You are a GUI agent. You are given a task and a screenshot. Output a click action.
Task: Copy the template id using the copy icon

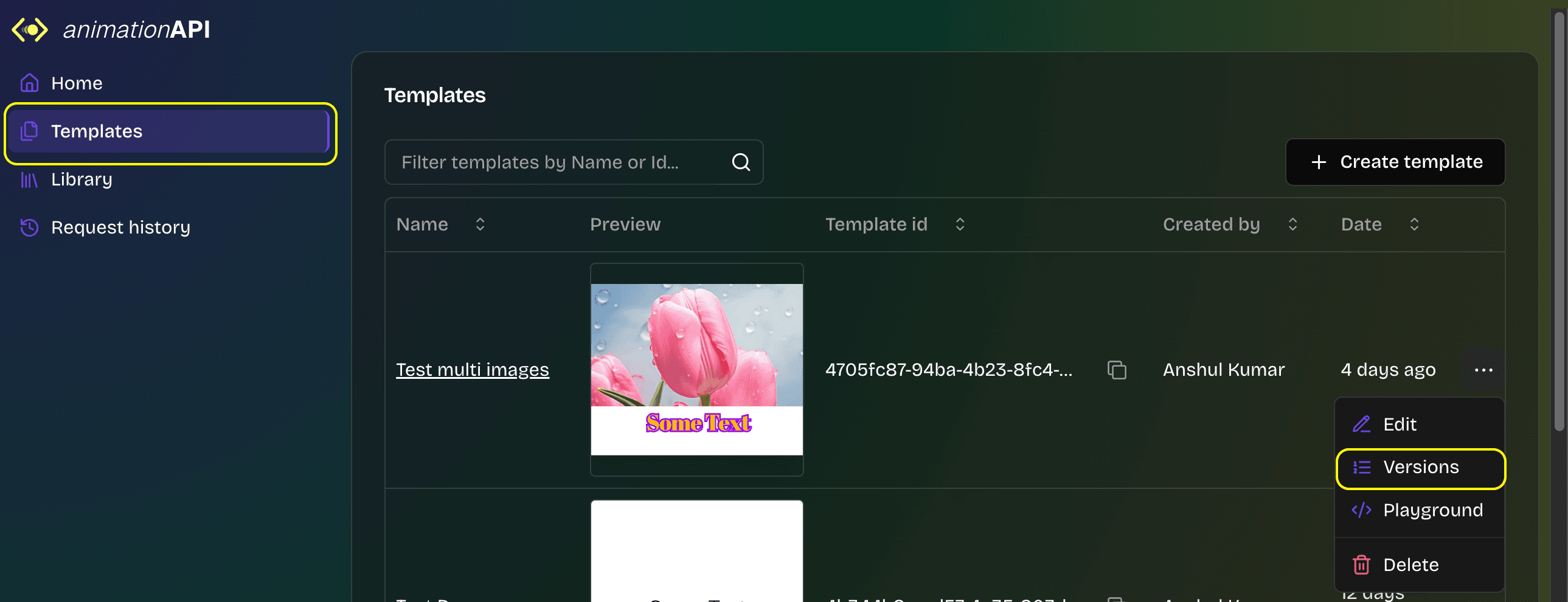(1117, 370)
